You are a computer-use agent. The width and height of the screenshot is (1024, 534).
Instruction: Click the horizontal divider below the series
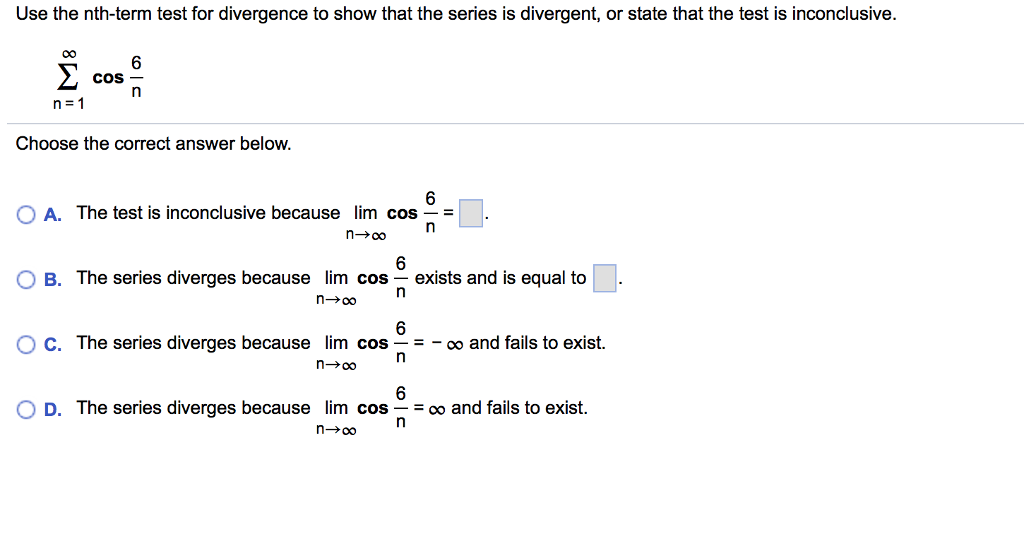coord(515,123)
